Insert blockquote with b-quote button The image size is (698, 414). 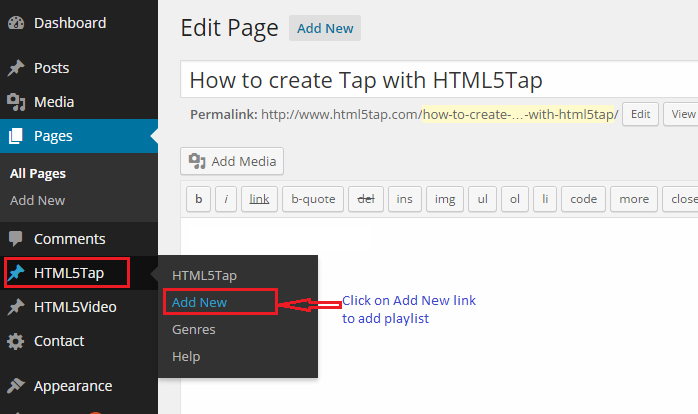click(x=313, y=199)
